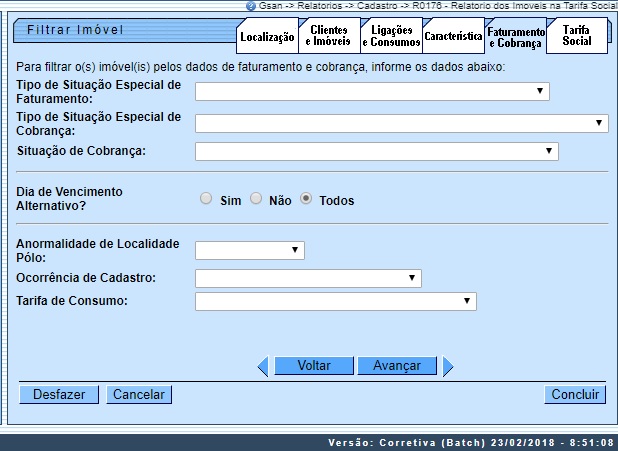Screen dimensions: 618x451
Task: Click the small icon before Gsan breadcrumb
Action: click(x=250, y=5)
